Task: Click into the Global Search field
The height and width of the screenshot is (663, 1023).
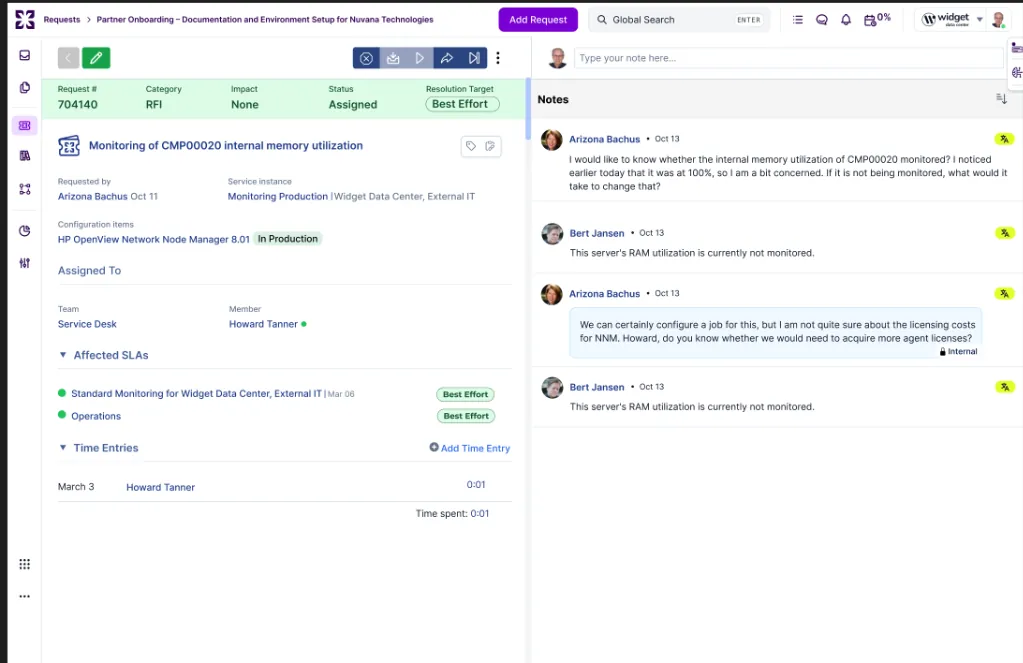Action: 679,20
